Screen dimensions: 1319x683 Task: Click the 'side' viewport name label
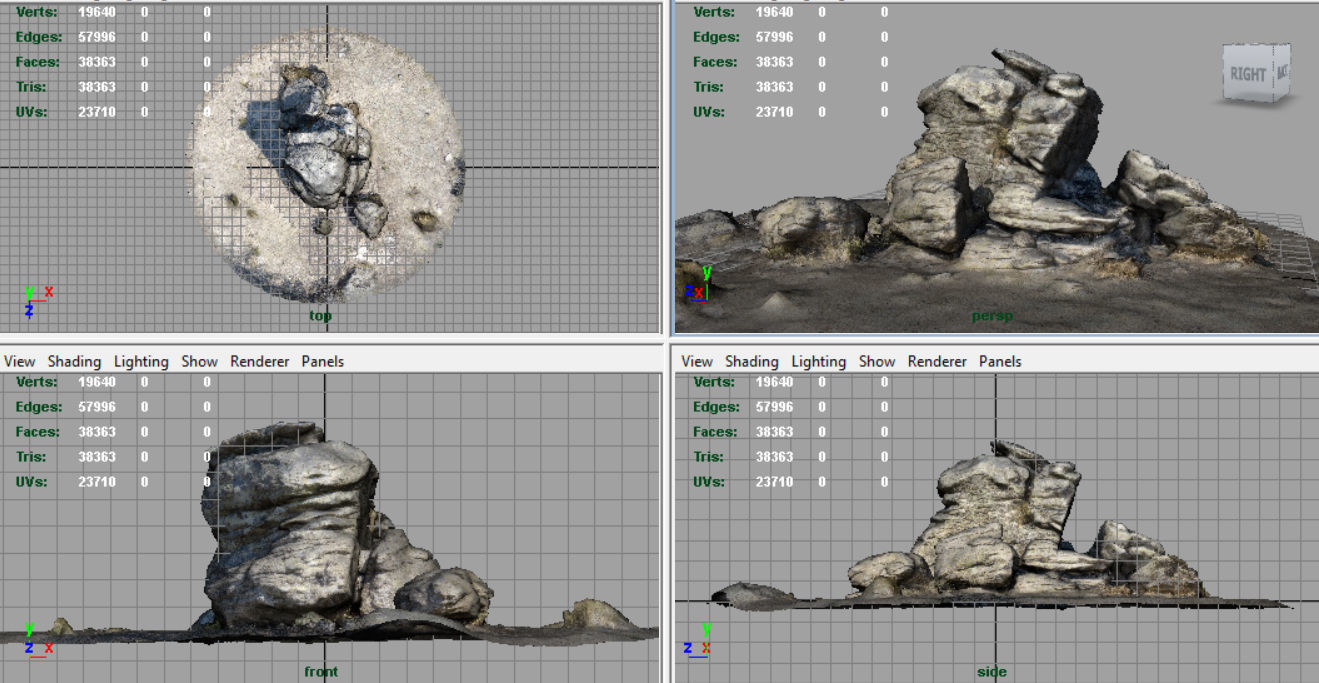click(x=992, y=671)
